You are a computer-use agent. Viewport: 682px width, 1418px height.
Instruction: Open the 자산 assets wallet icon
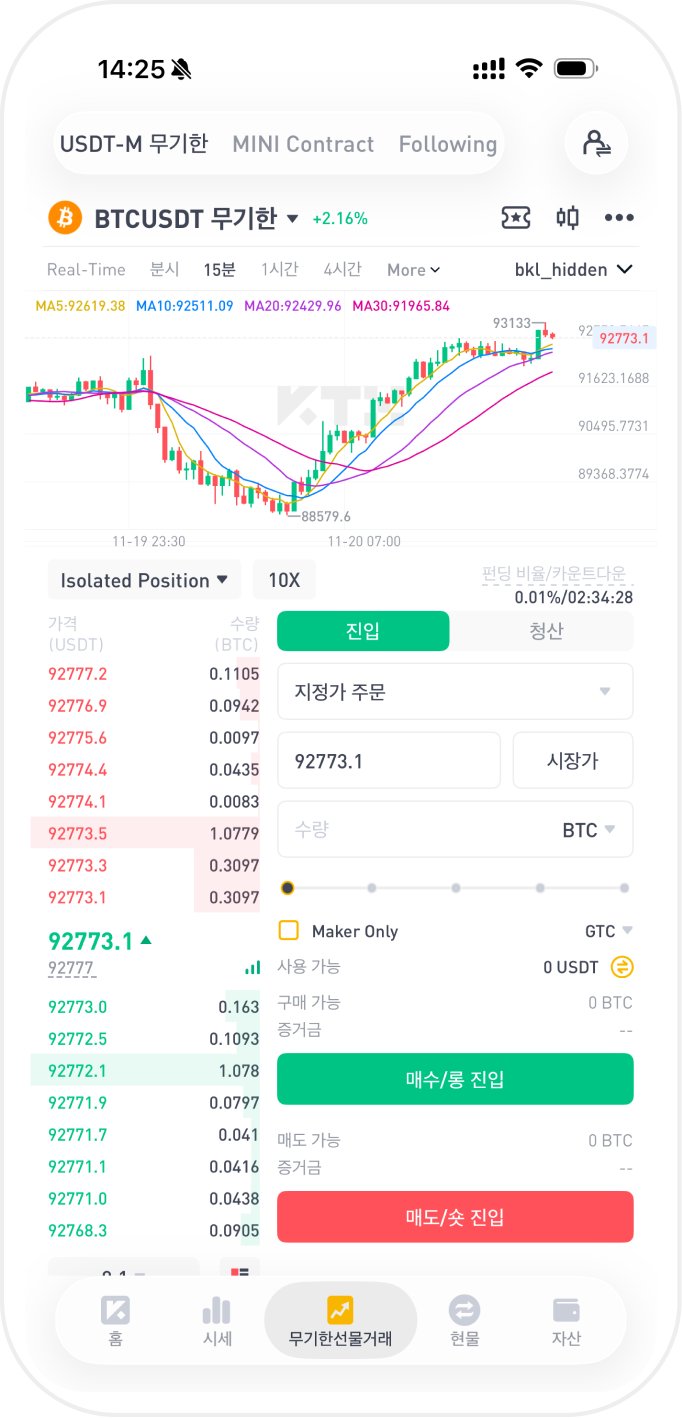566,1320
